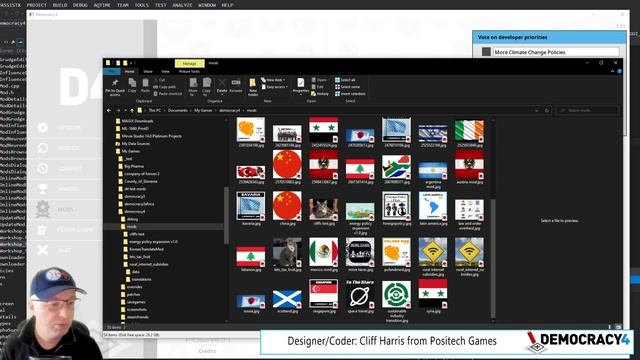
Task: Click Cut in the Clipboard group
Action: 159,80
